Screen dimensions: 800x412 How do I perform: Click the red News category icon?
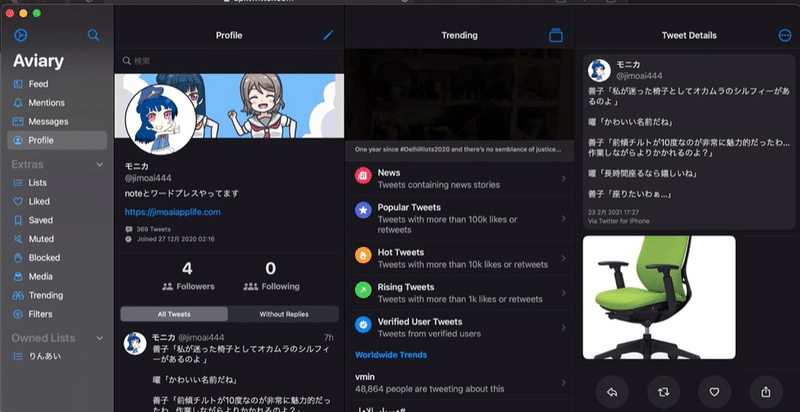363,176
